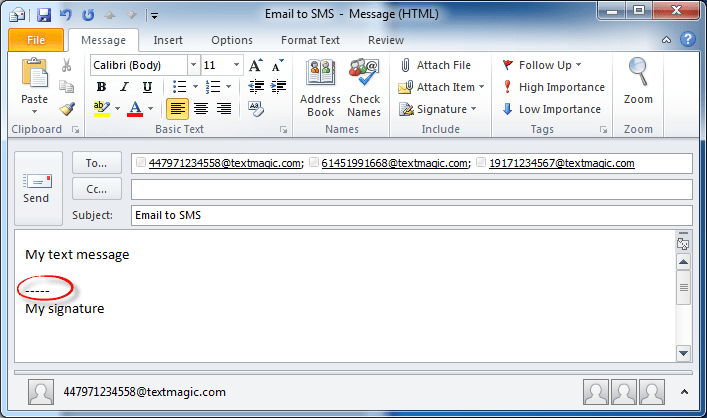Open Signature dropdown

tap(438, 109)
